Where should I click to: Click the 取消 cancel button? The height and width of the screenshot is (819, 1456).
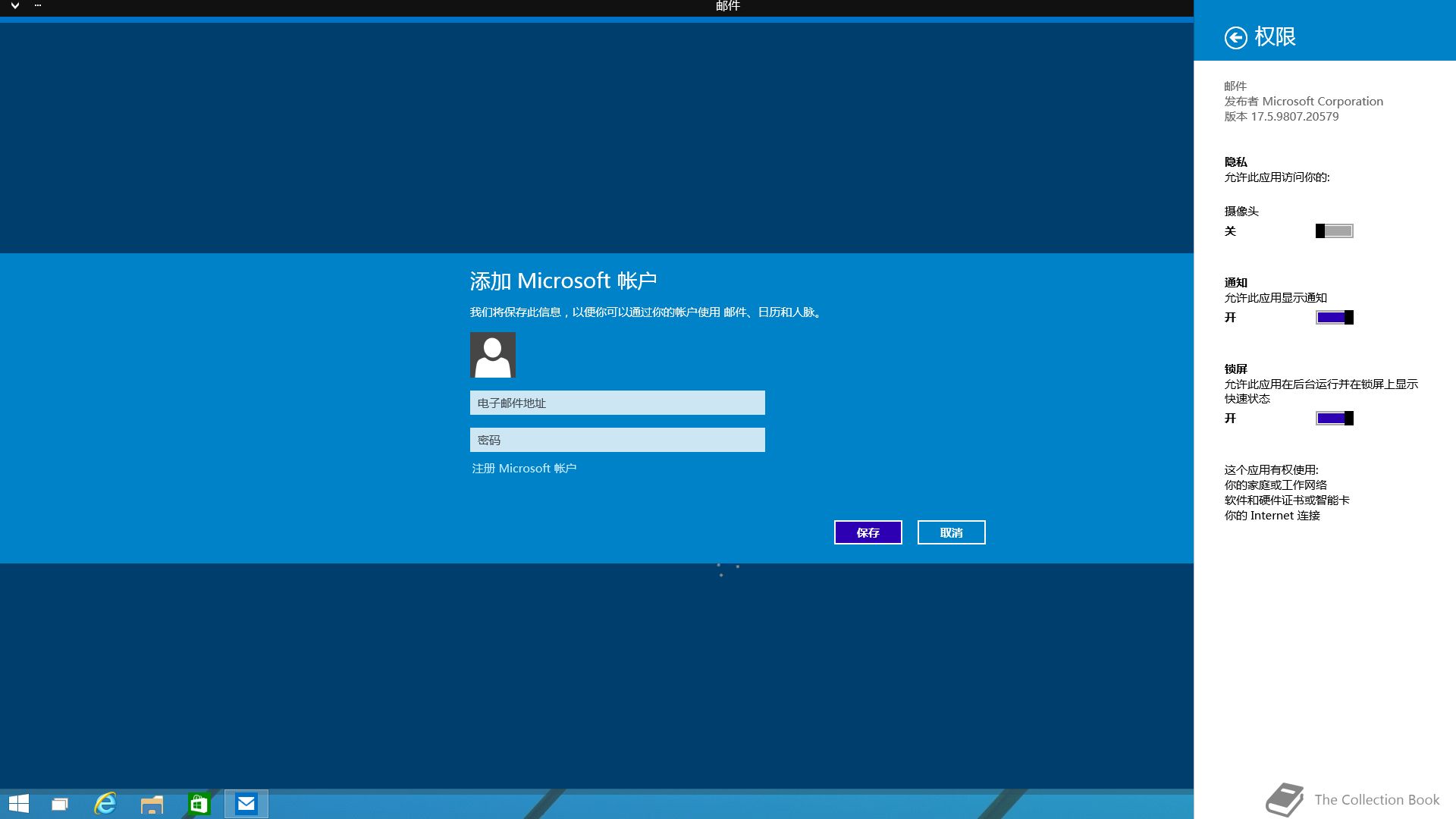click(x=952, y=532)
